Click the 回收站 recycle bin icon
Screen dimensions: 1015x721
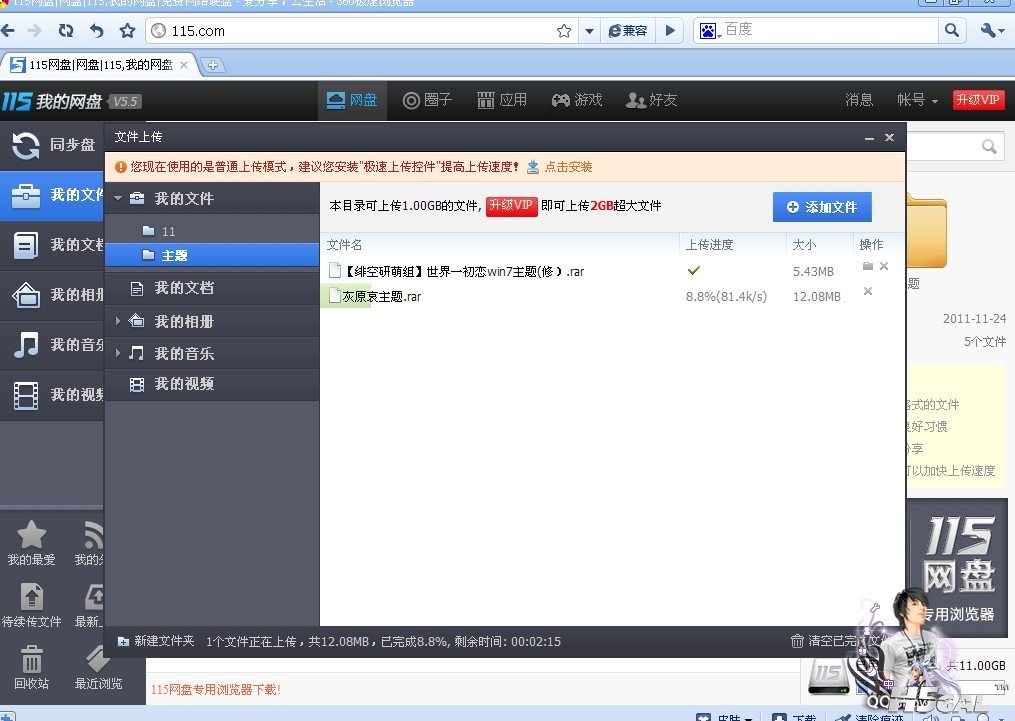[32, 660]
